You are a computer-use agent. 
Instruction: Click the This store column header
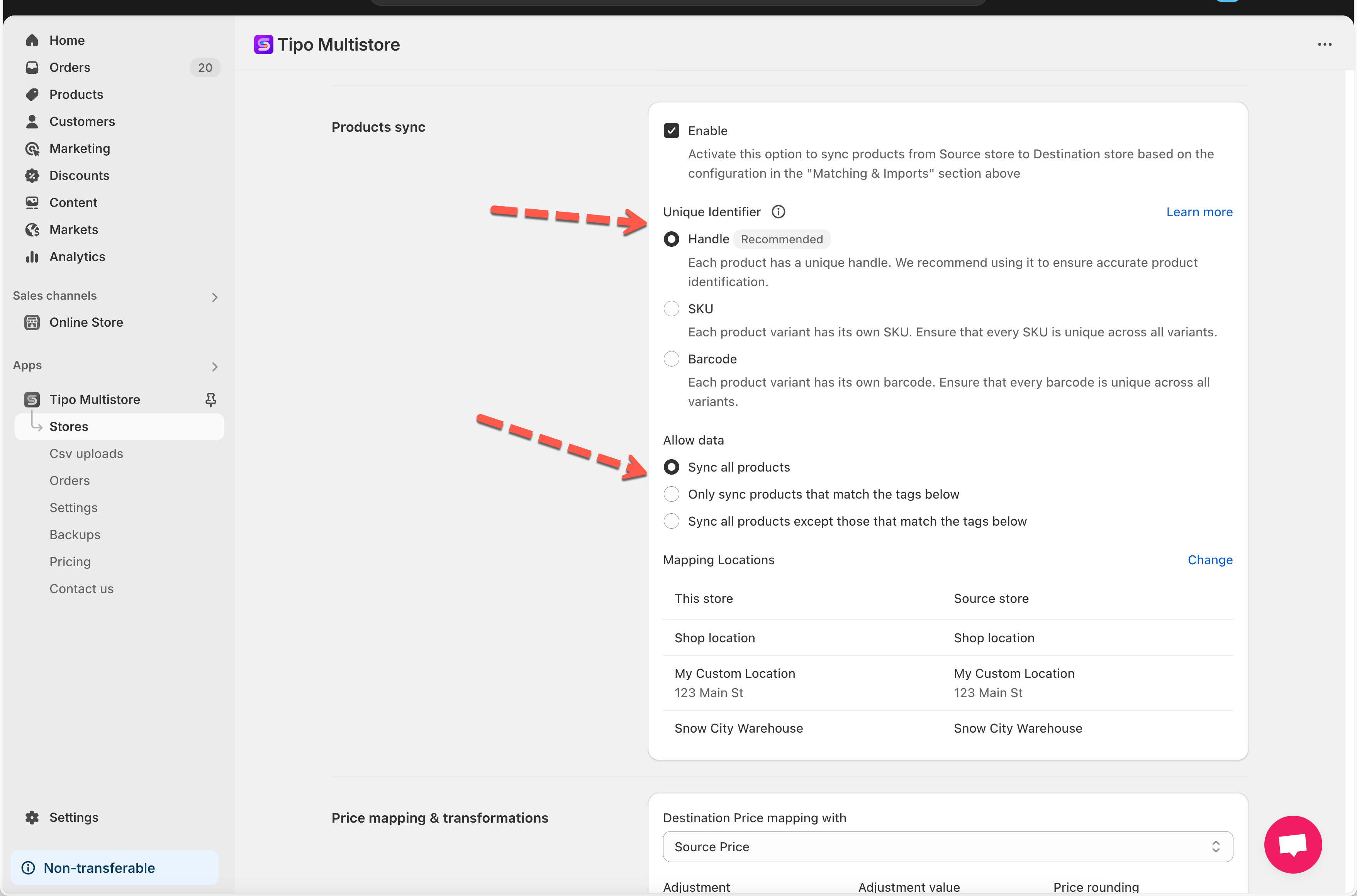[x=703, y=598]
